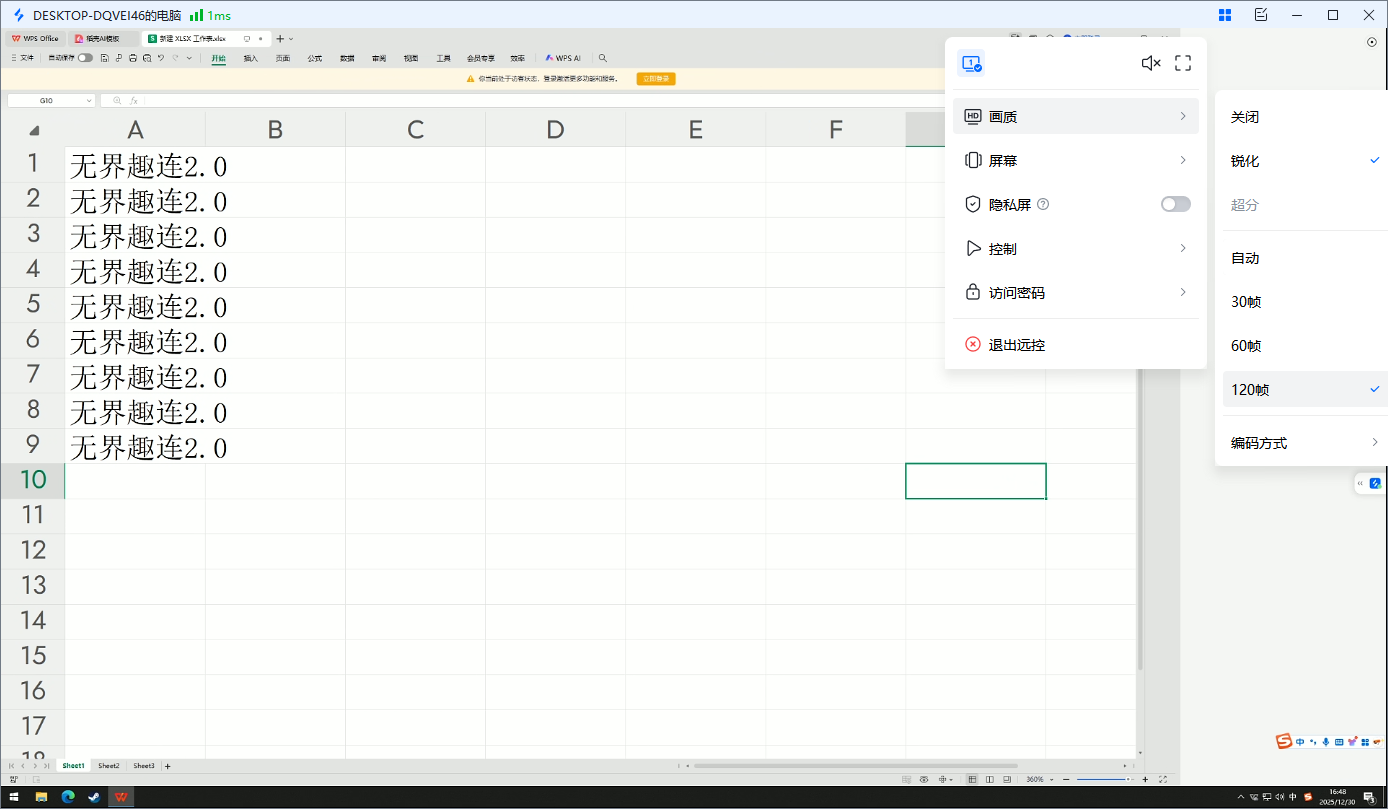The height and width of the screenshot is (809, 1388).
Task: Select the monitor 1 display icon
Action: click(971, 63)
